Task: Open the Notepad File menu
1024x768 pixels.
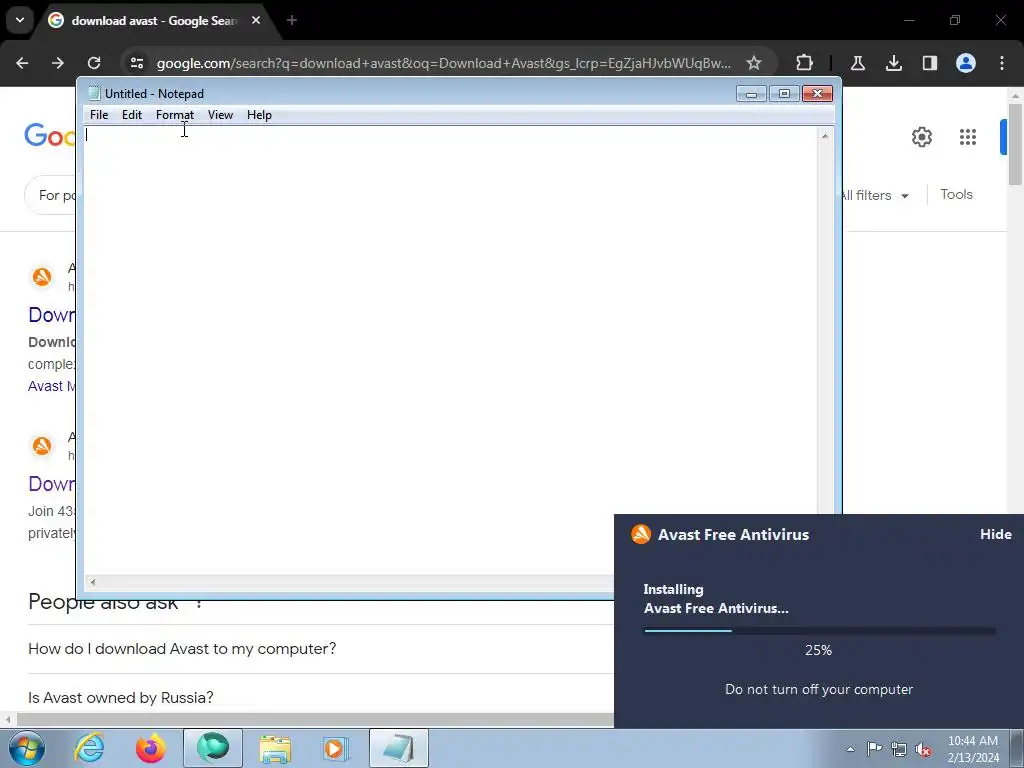Action: click(99, 115)
